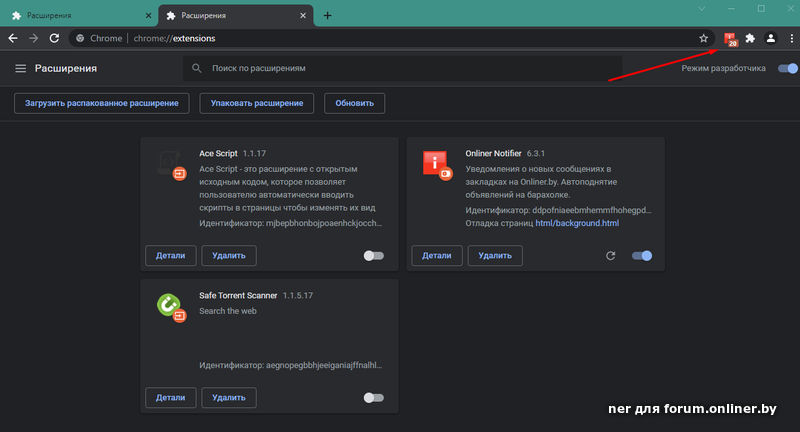This screenshot has width=800, height=432.
Task: Click the Ace Script extension icon
Action: (x=171, y=165)
